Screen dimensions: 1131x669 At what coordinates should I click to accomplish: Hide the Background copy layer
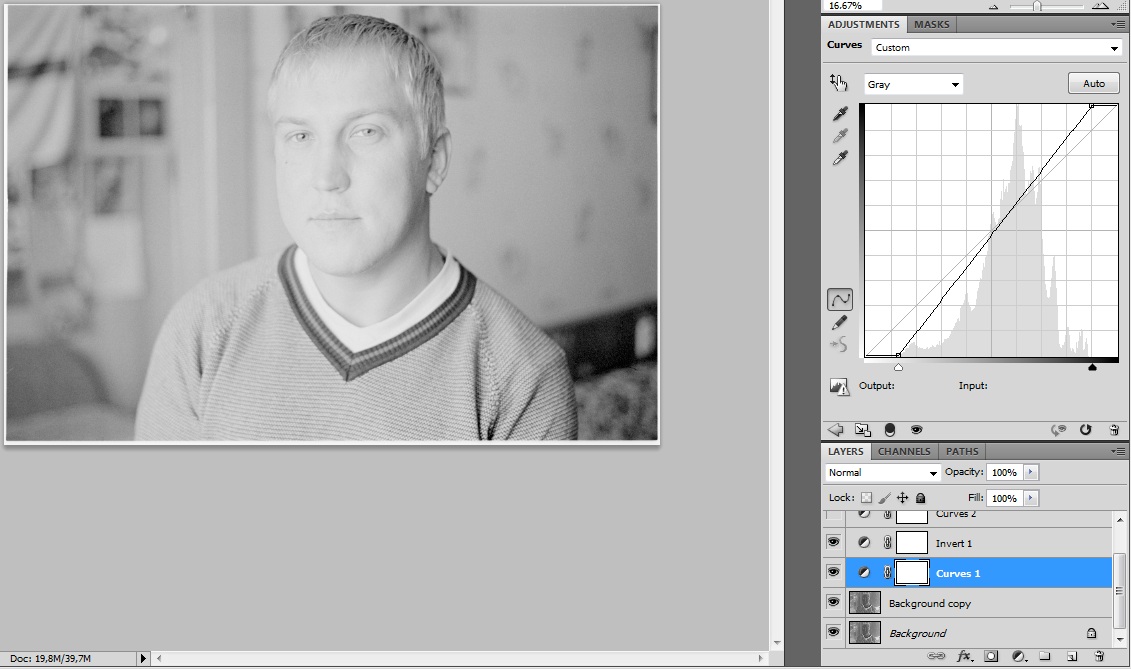click(833, 603)
